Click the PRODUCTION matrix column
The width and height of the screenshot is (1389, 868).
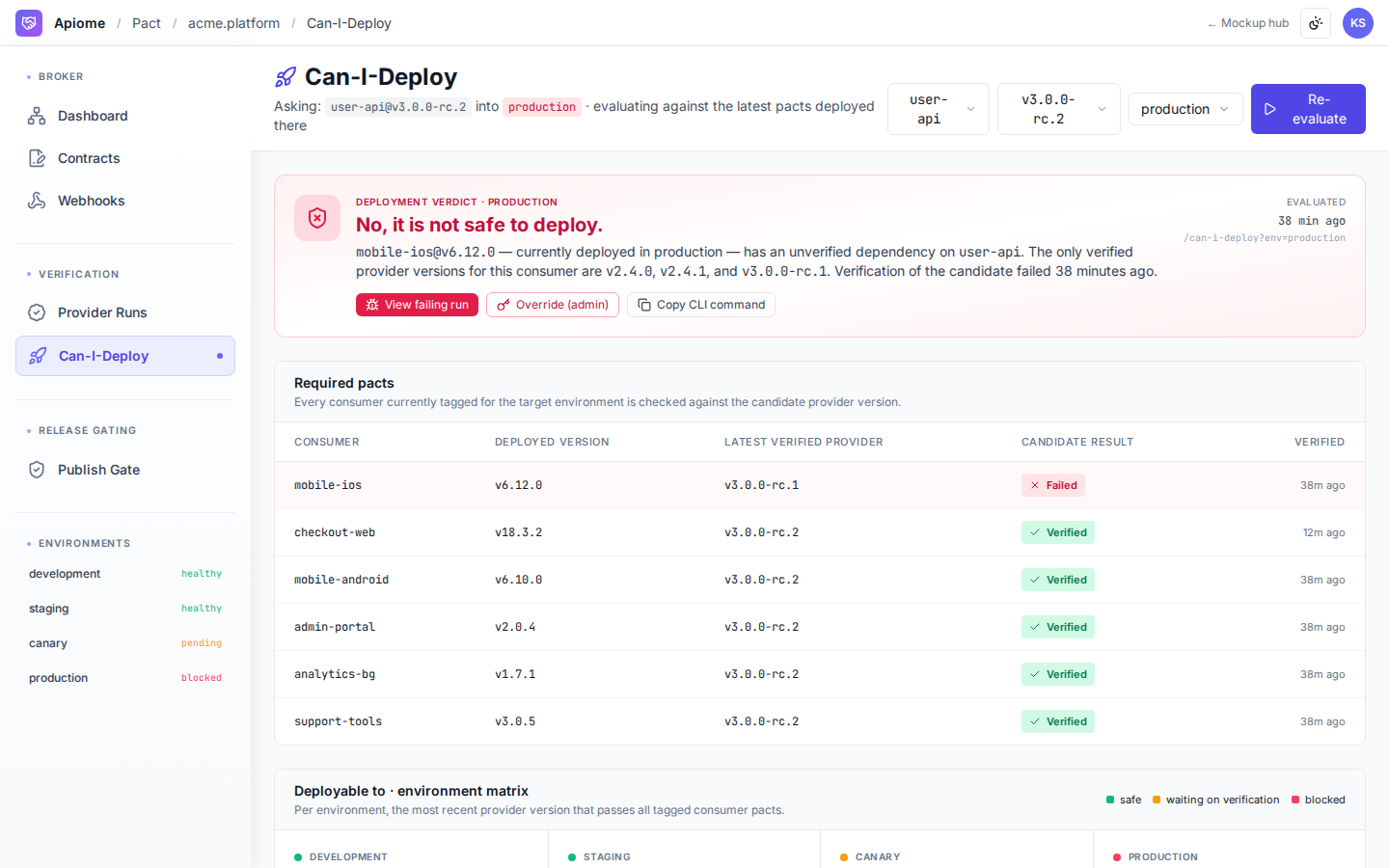pos(1229,850)
